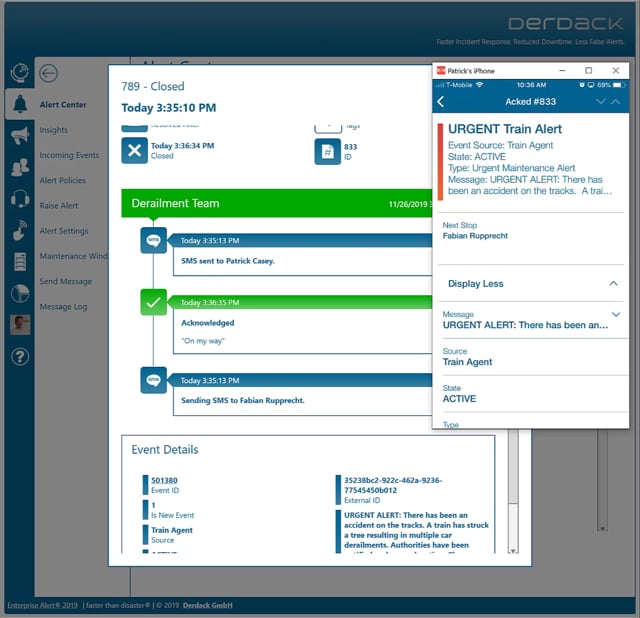The height and width of the screenshot is (618, 640).
Task: Select Raise Alert in the sidebar
Action: coord(59,206)
